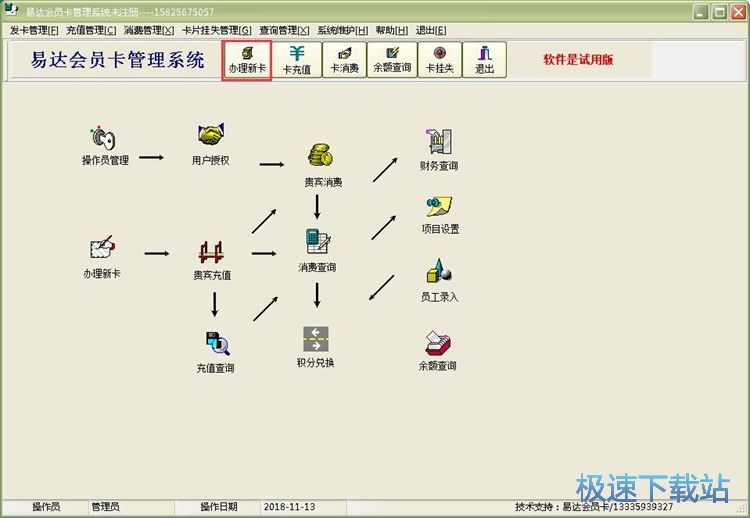Image resolution: width=750 pixels, height=518 pixels.
Task: Click the 卡充值 toolbar button
Action: tap(297, 60)
